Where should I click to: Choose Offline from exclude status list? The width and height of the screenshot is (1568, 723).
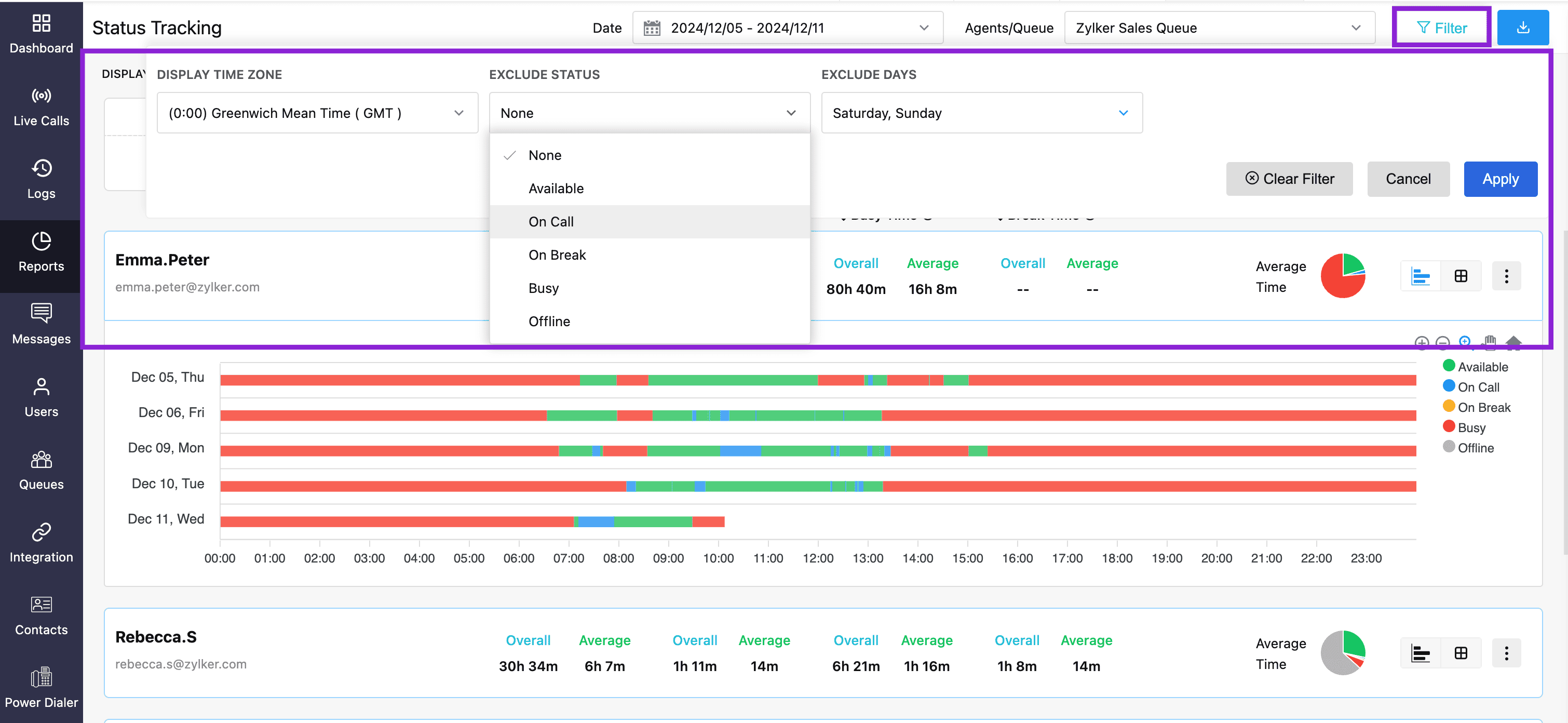549,322
